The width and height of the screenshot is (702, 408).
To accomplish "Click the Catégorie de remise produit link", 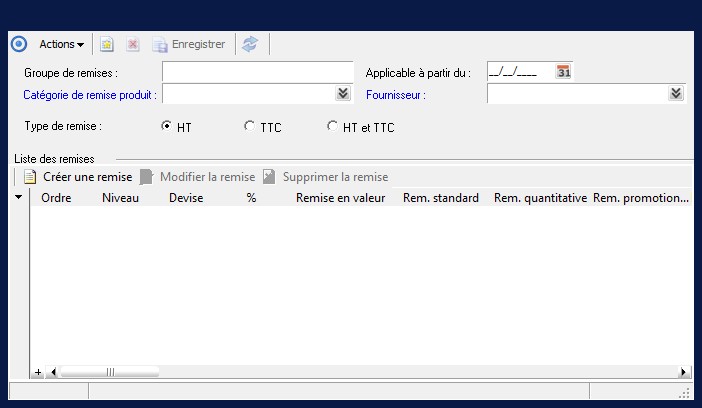I will point(90,95).
